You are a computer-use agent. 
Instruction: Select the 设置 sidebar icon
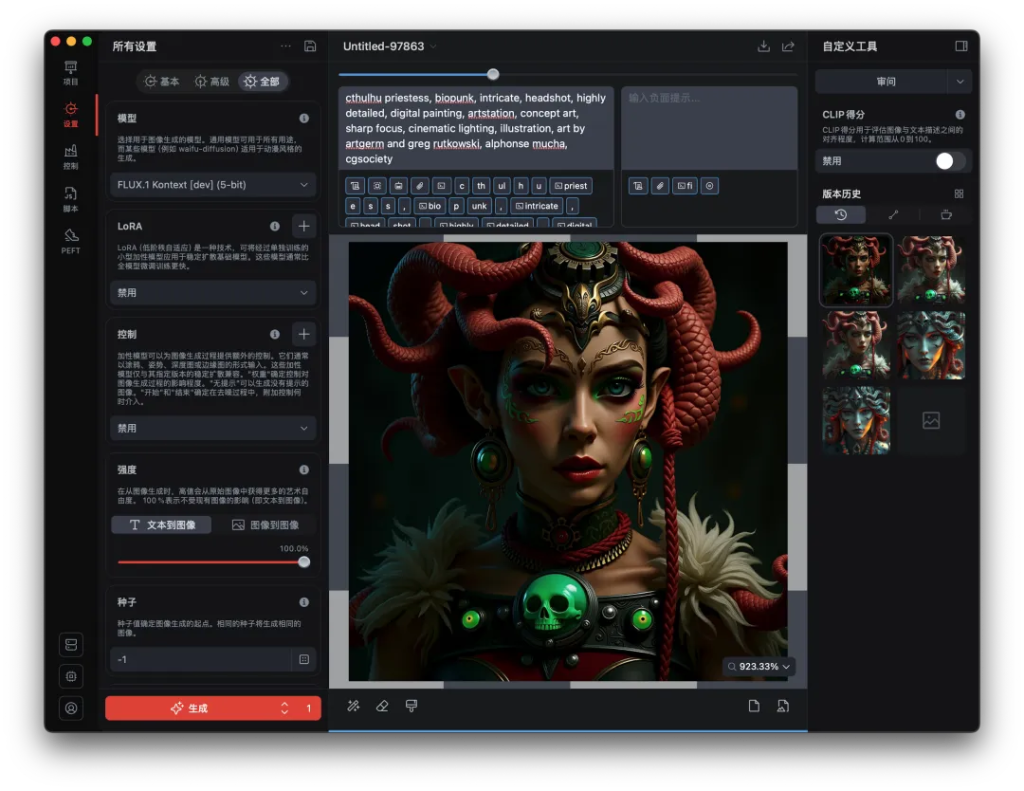click(71, 114)
